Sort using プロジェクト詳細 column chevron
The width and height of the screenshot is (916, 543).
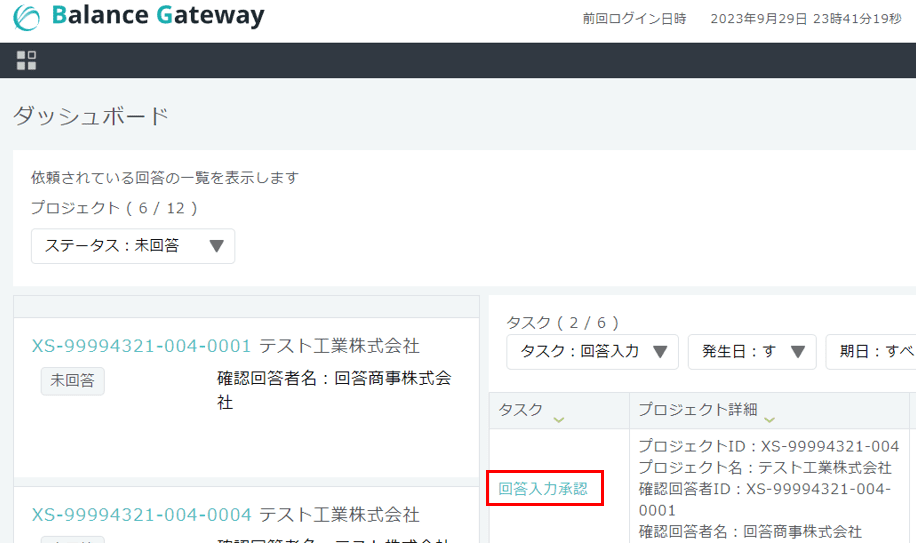(769, 419)
